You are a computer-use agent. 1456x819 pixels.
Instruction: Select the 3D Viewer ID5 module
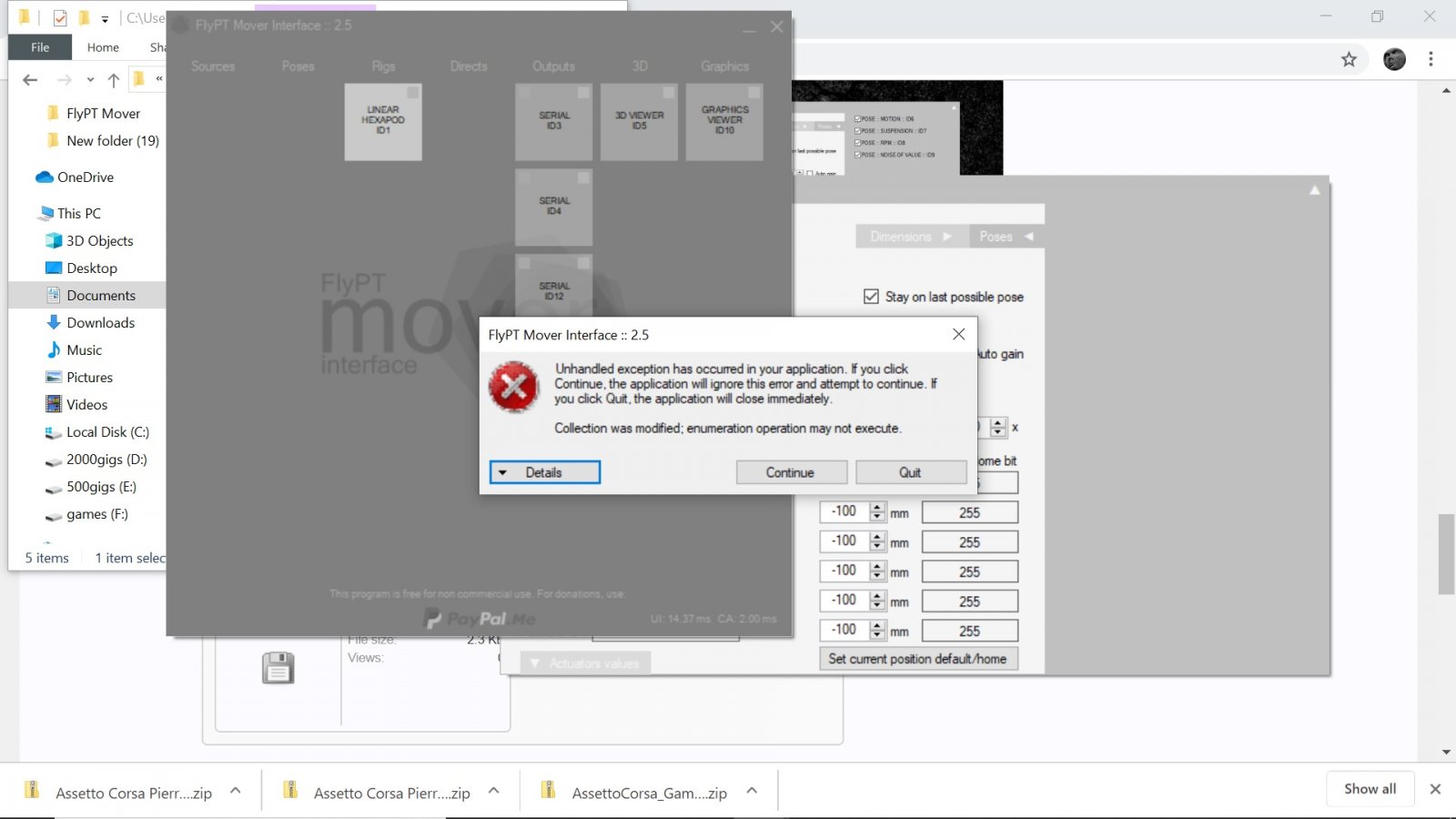point(639,122)
